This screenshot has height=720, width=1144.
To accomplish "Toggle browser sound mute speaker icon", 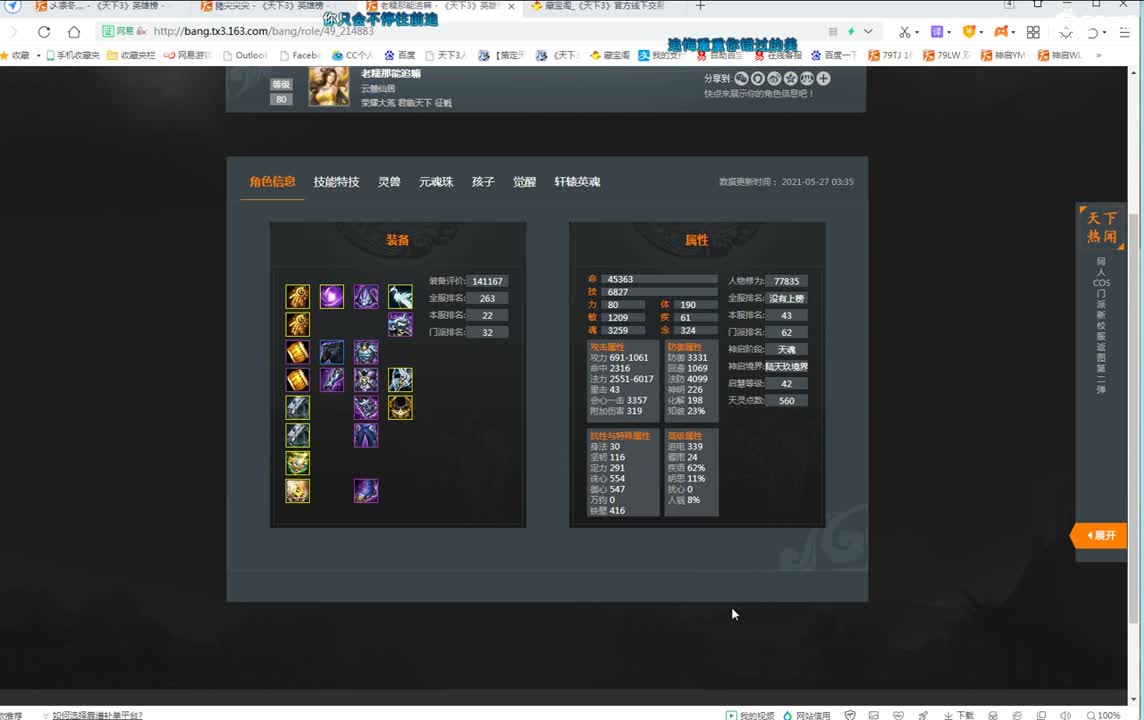I will click(x=1065, y=715).
